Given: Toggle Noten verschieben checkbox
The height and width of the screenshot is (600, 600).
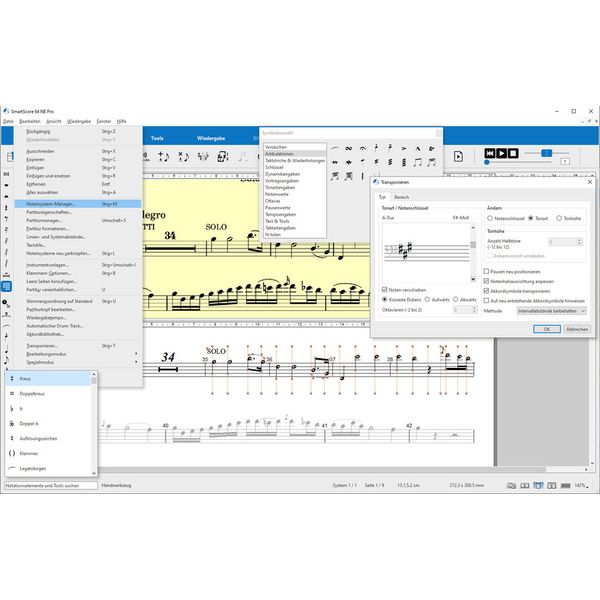Looking at the screenshot, I should 385,290.
